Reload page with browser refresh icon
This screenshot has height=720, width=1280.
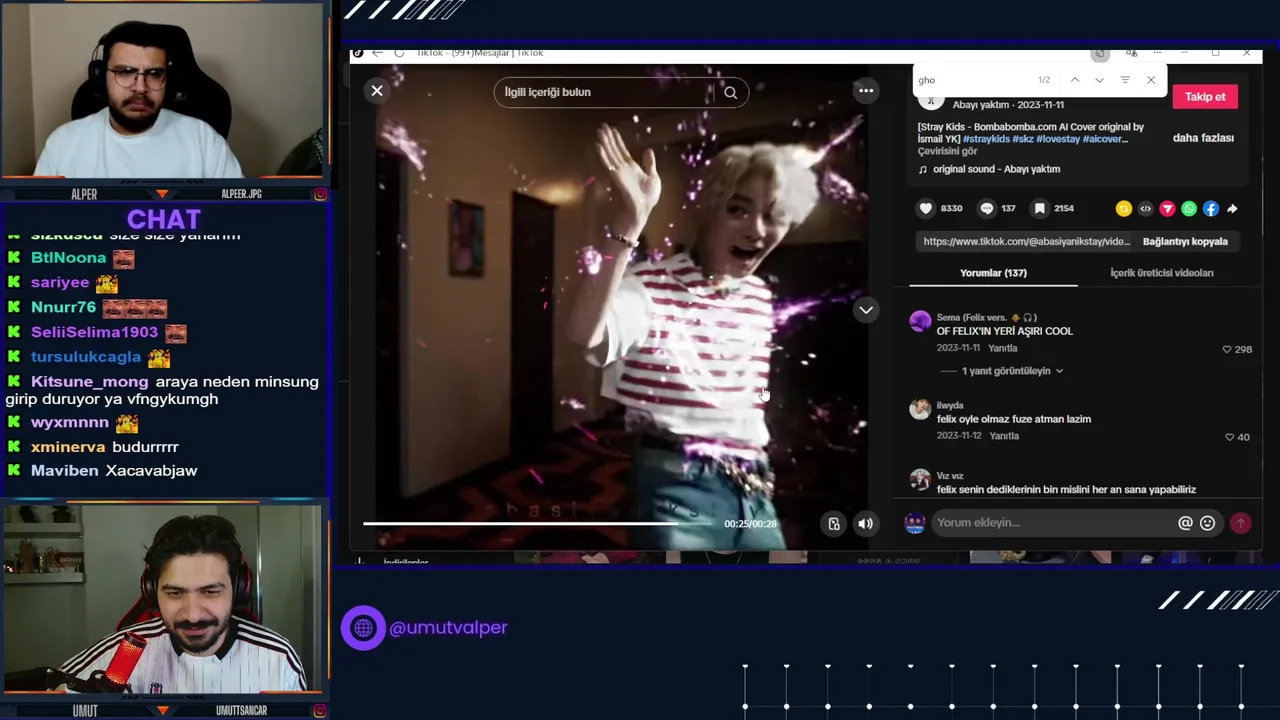[399, 53]
